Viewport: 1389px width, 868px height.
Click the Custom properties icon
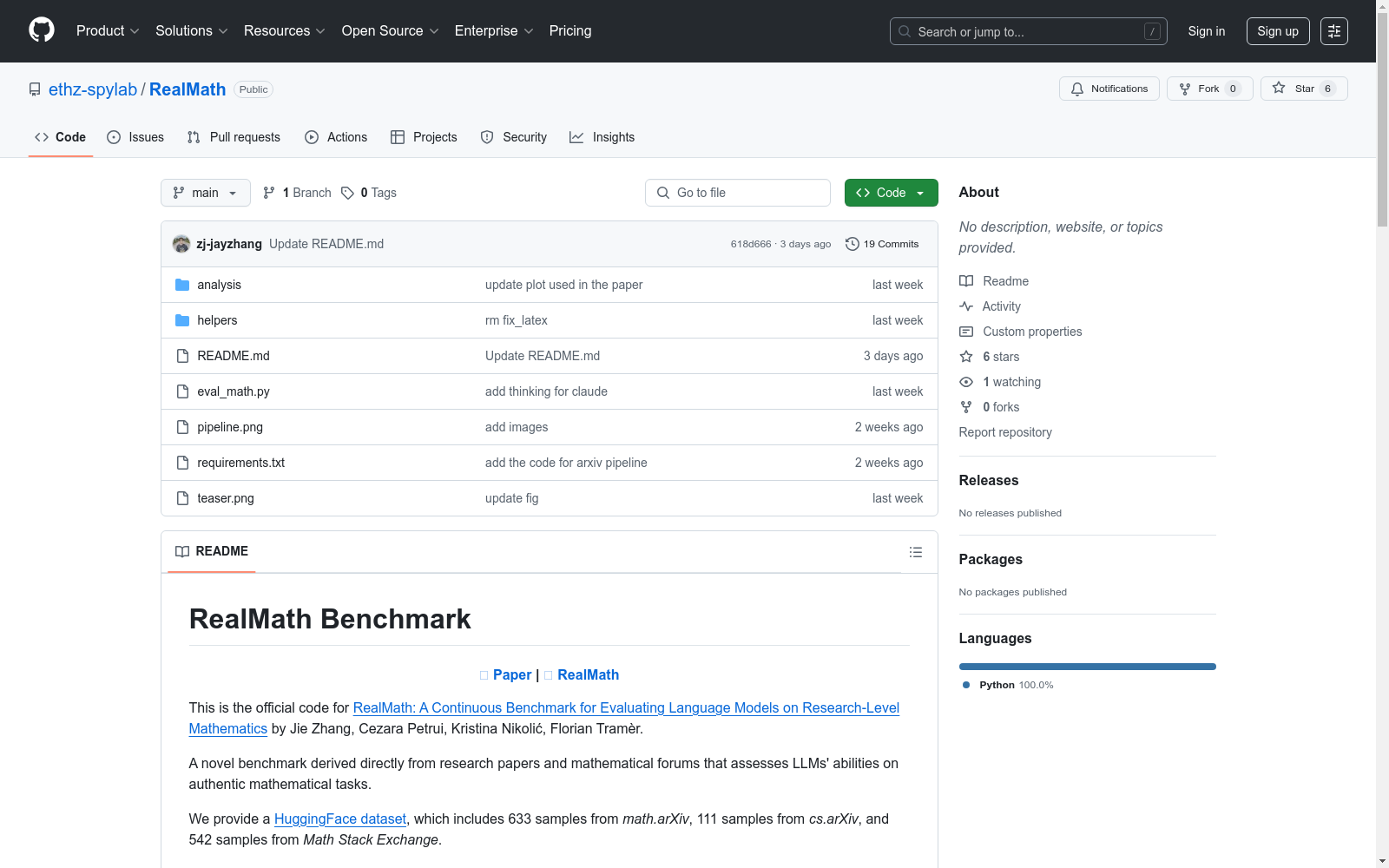(x=966, y=332)
